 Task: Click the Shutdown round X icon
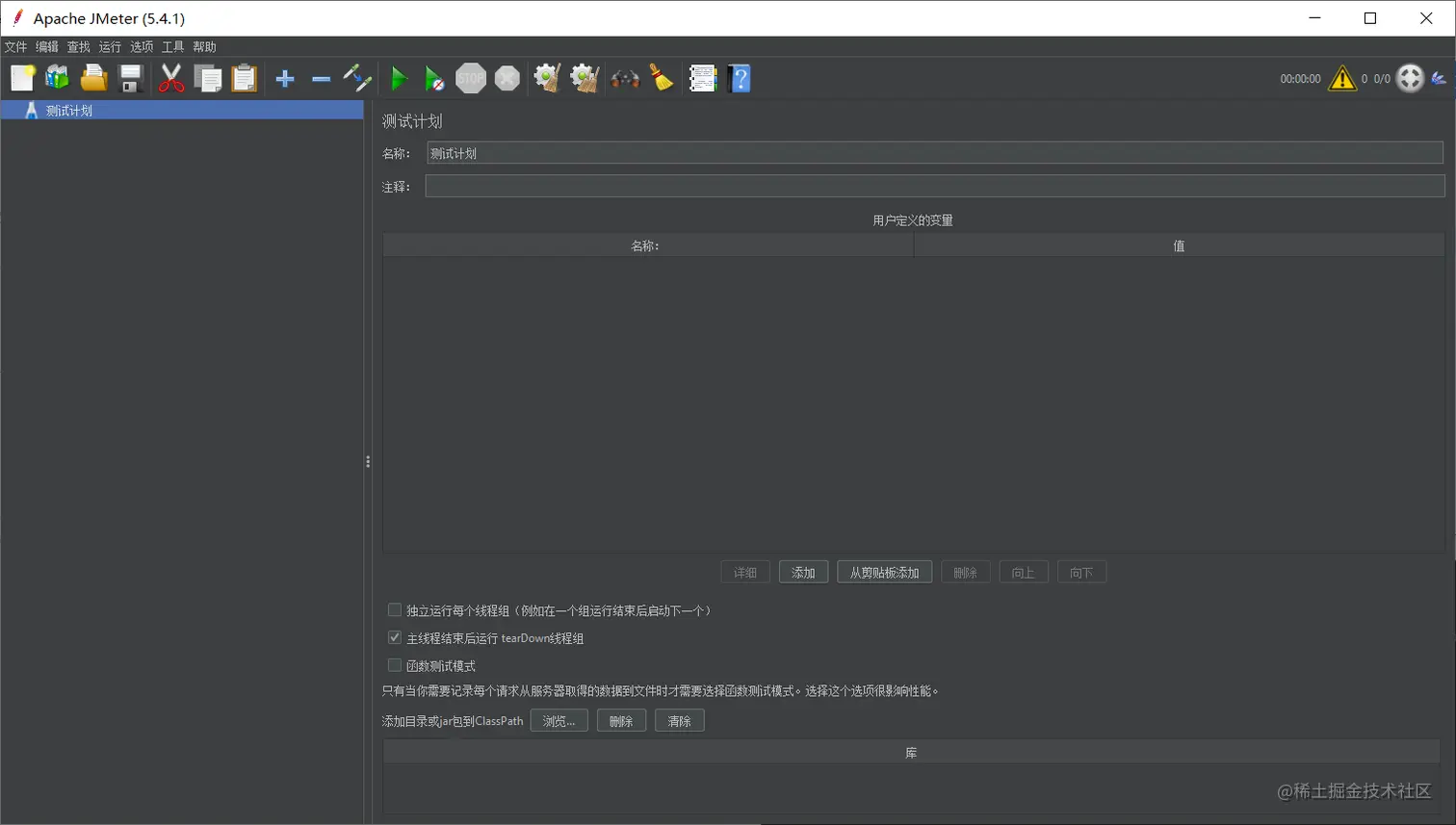coord(507,78)
